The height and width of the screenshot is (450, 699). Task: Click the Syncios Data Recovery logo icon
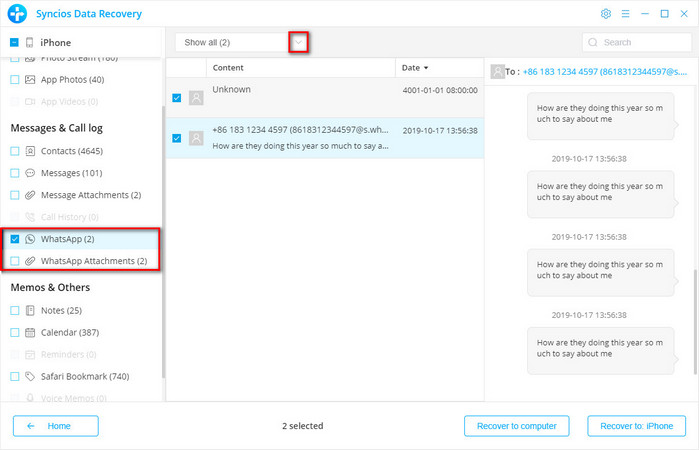pos(17,13)
